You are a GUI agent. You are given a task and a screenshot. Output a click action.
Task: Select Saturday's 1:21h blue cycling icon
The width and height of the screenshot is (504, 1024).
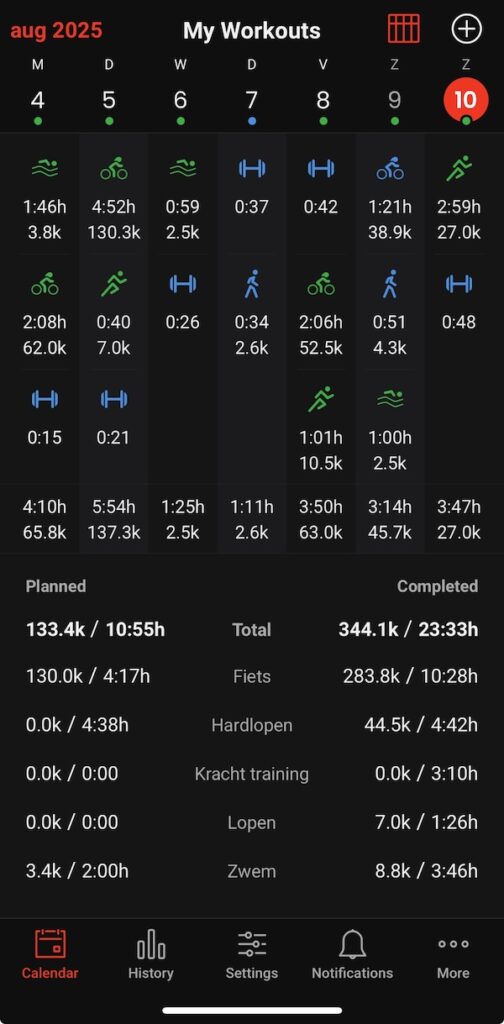click(x=390, y=168)
